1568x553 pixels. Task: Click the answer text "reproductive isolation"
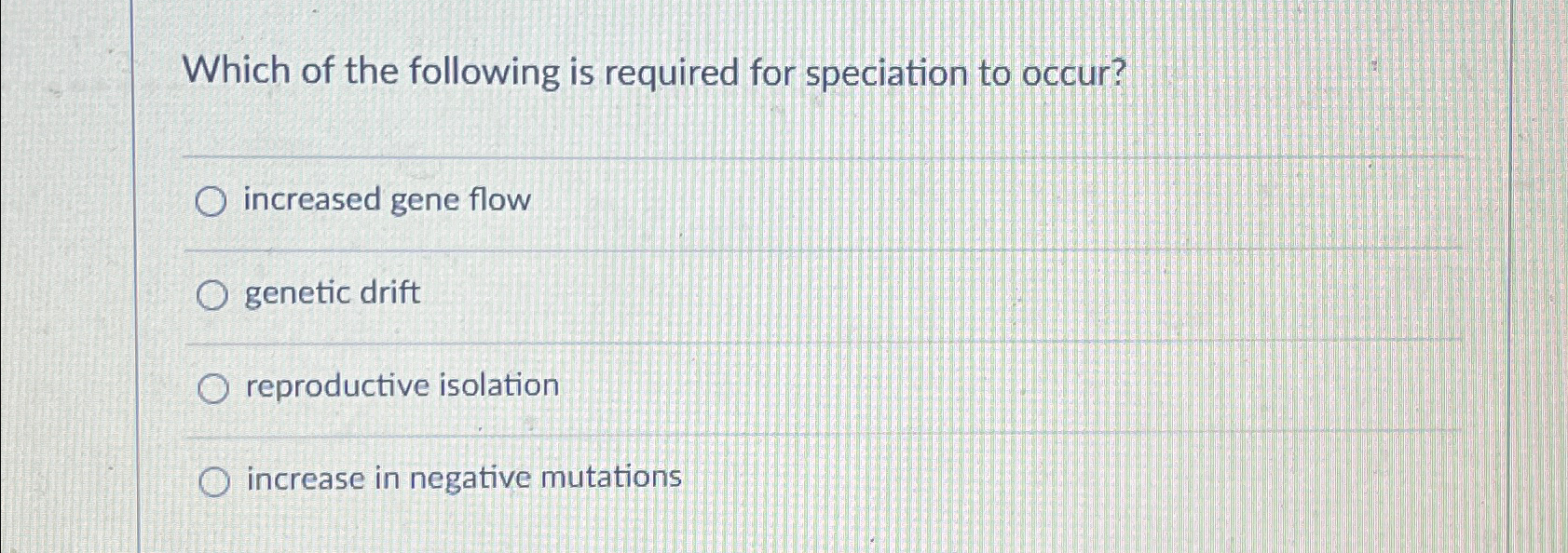tap(400, 386)
